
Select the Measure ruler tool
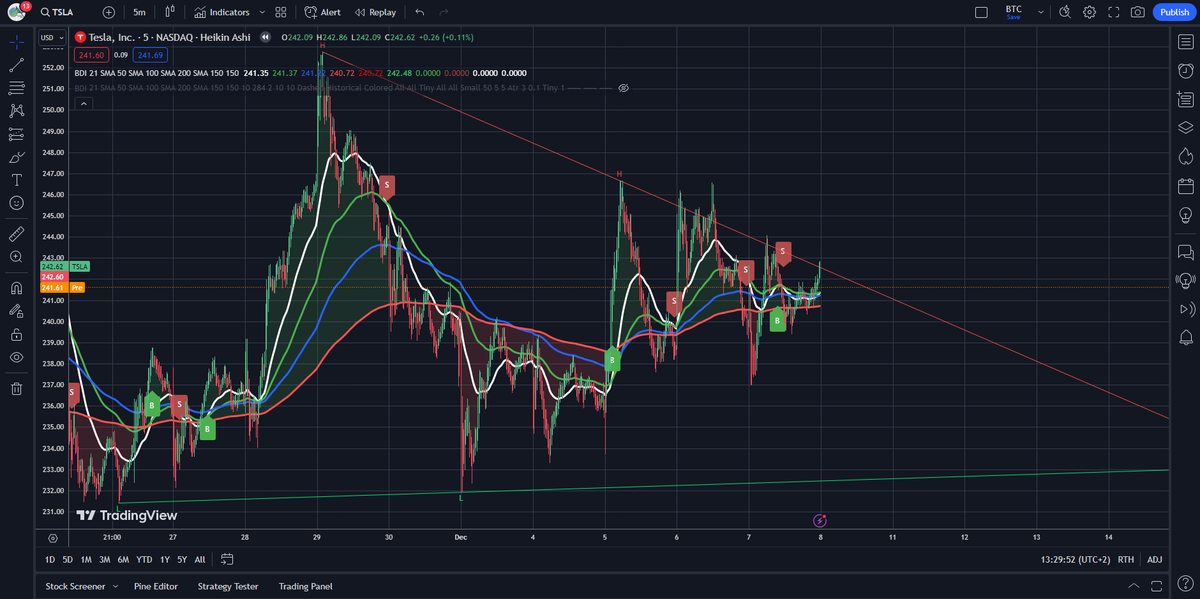coord(16,233)
